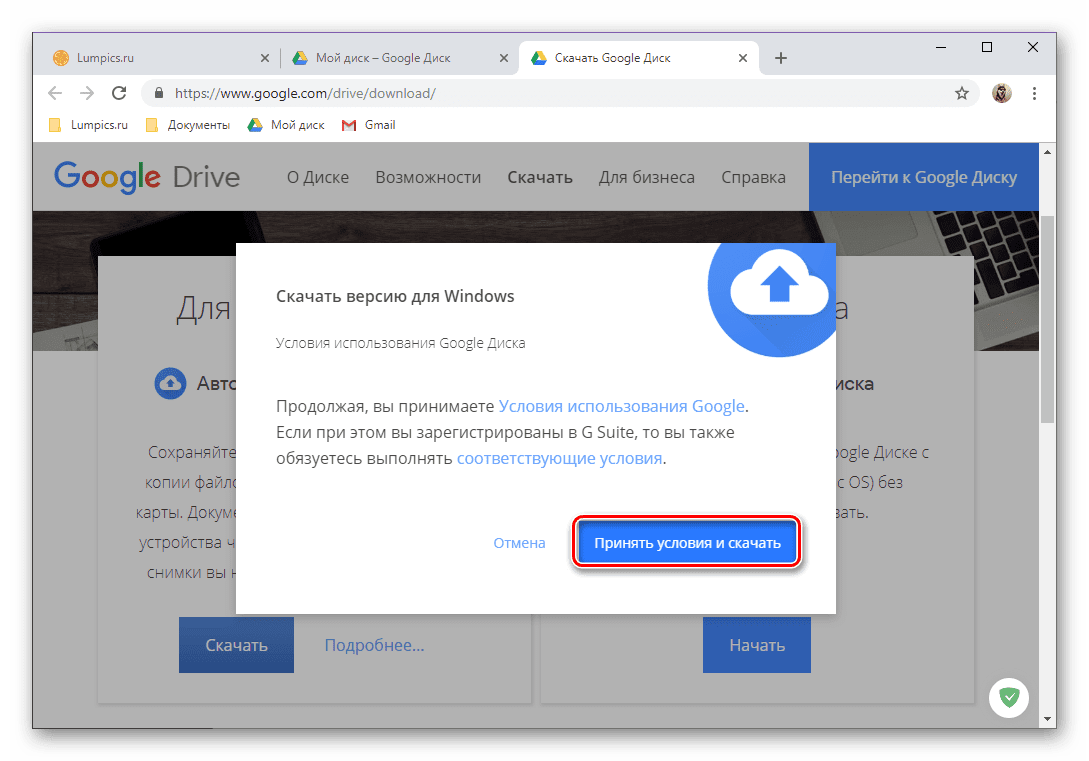This screenshot has height=761, width=1089.
Task: Open Chrome three-dot menu
Action: pyautogui.click(x=1034, y=93)
